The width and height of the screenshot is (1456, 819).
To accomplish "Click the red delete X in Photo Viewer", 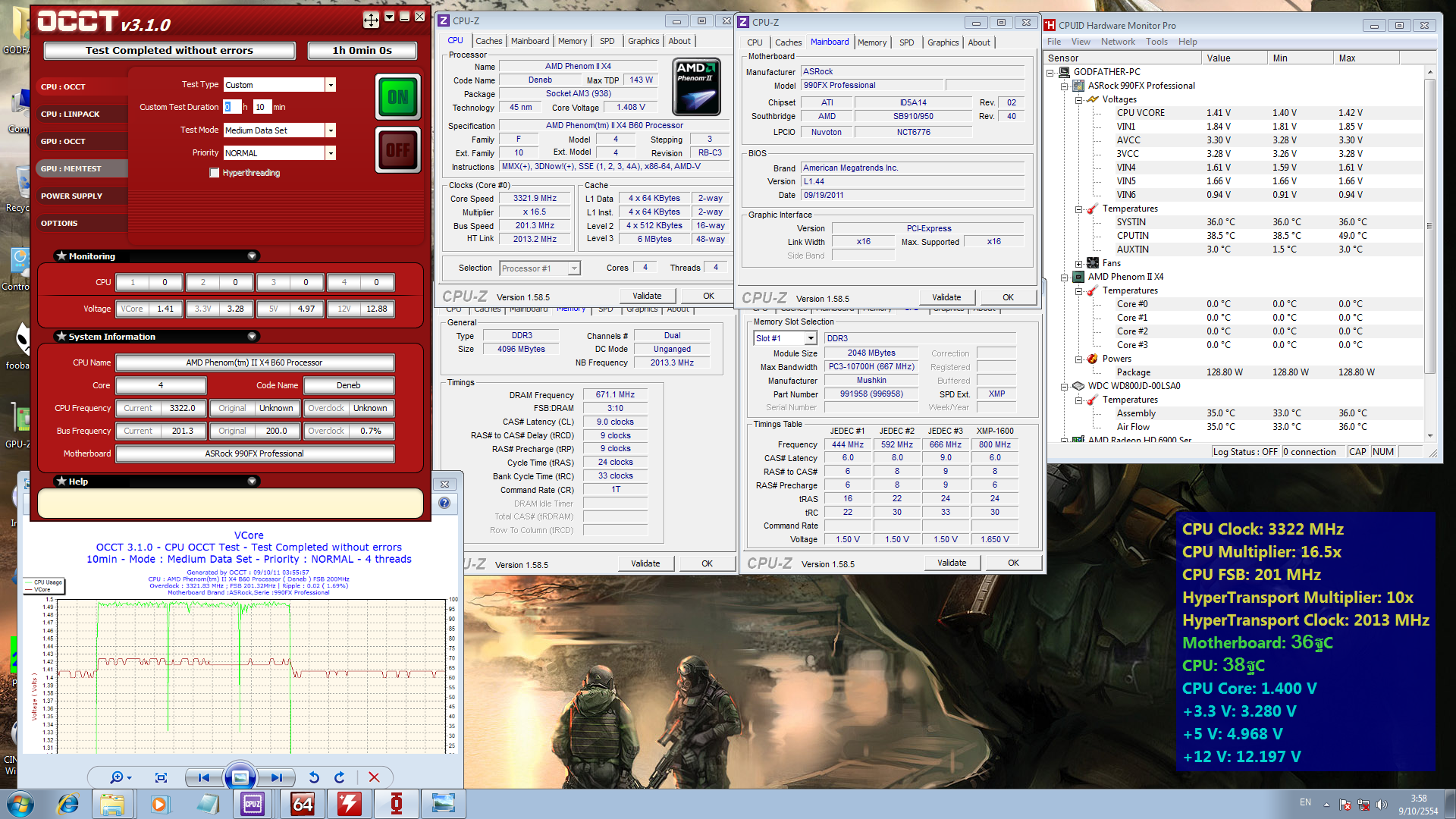I will coord(374,777).
